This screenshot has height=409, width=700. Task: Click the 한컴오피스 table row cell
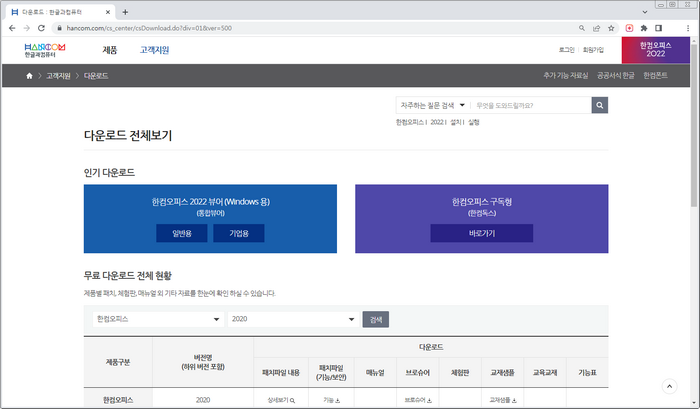[118, 400]
